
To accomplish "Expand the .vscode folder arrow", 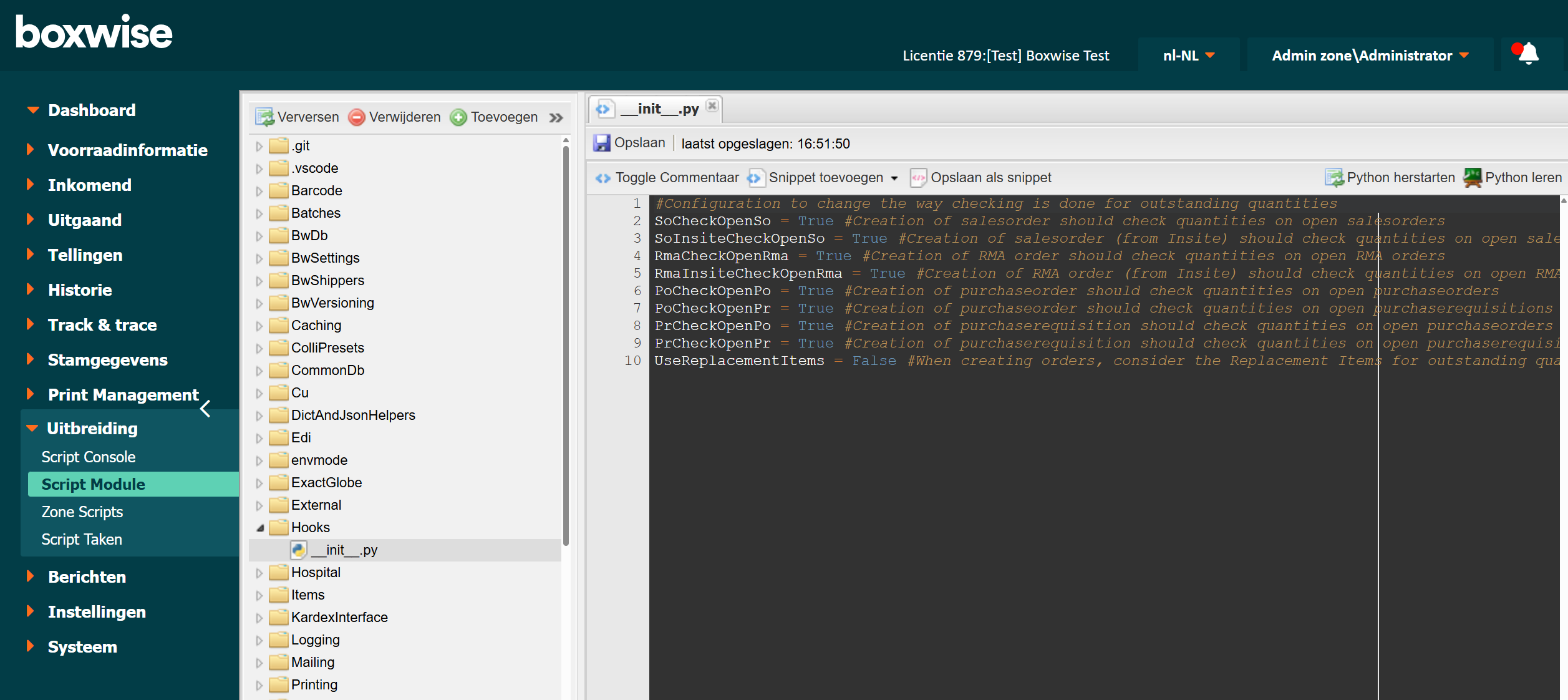I will tap(259, 169).
